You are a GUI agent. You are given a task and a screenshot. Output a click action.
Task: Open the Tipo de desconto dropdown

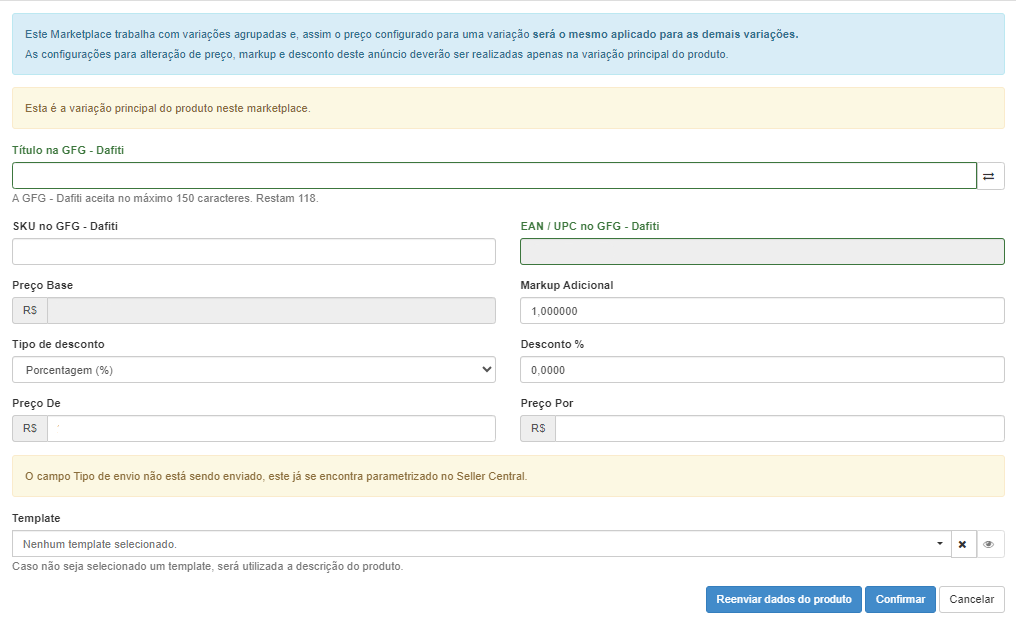pyautogui.click(x=254, y=370)
